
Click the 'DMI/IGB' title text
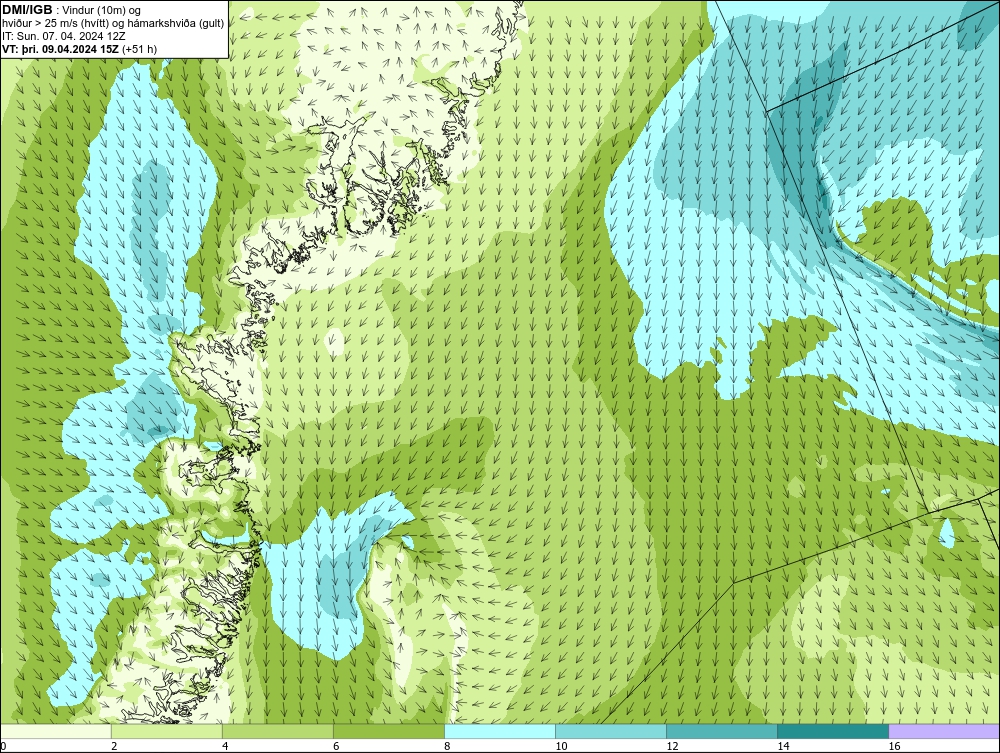click(27, 10)
